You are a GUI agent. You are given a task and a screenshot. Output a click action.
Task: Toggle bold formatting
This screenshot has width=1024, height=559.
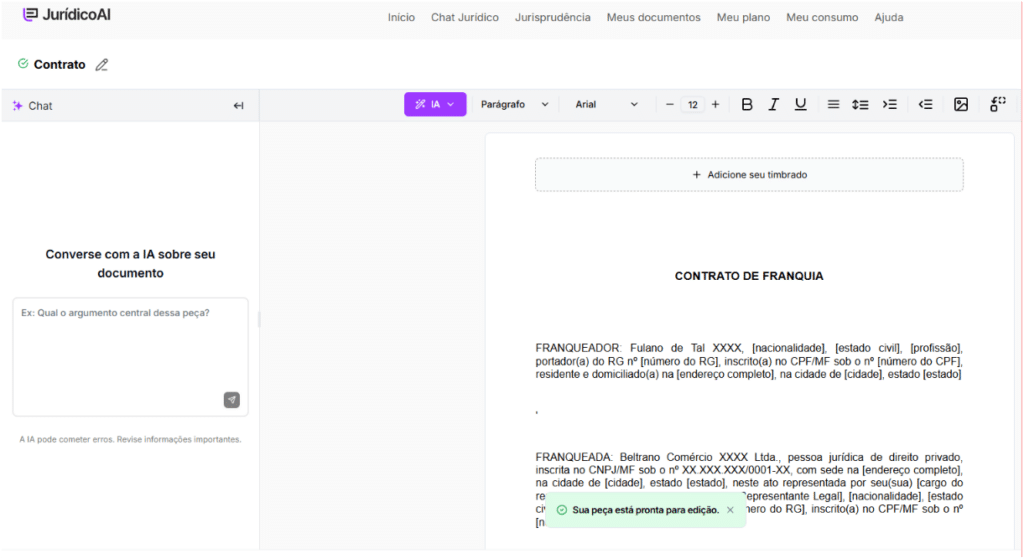(747, 104)
